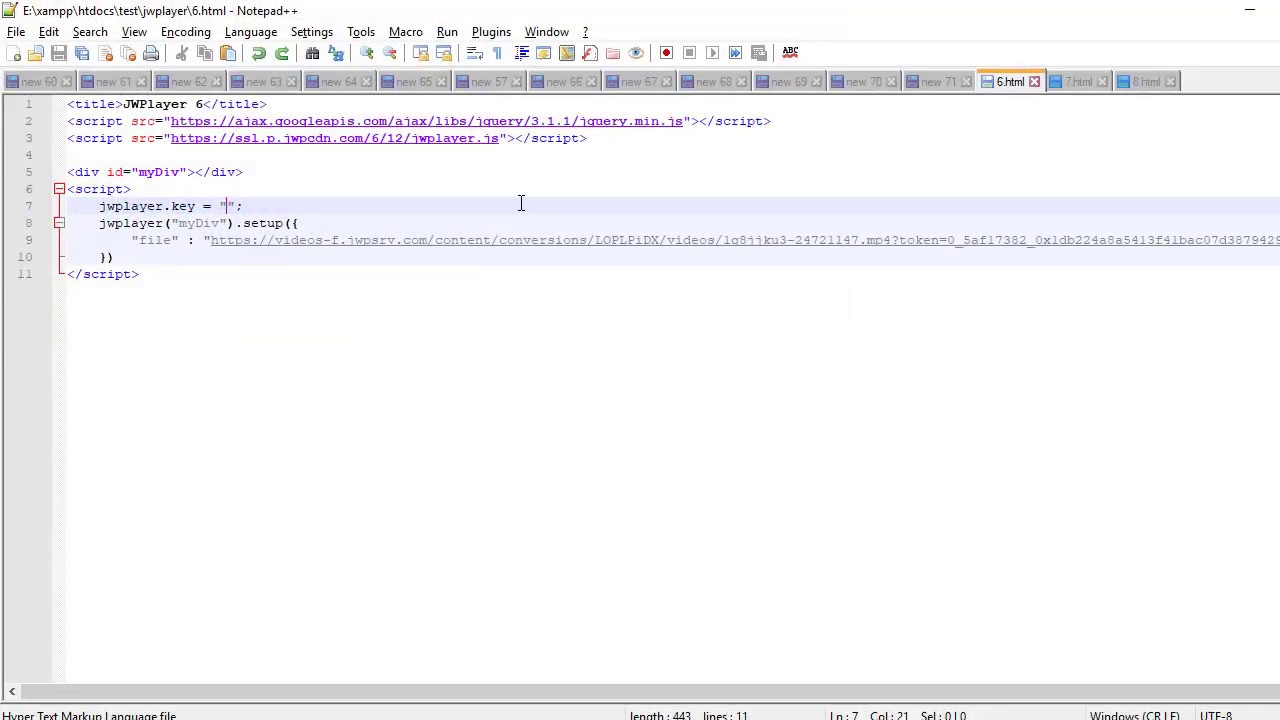Open the View menu
The width and height of the screenshot is (1280, 720).
click(134, 32)
